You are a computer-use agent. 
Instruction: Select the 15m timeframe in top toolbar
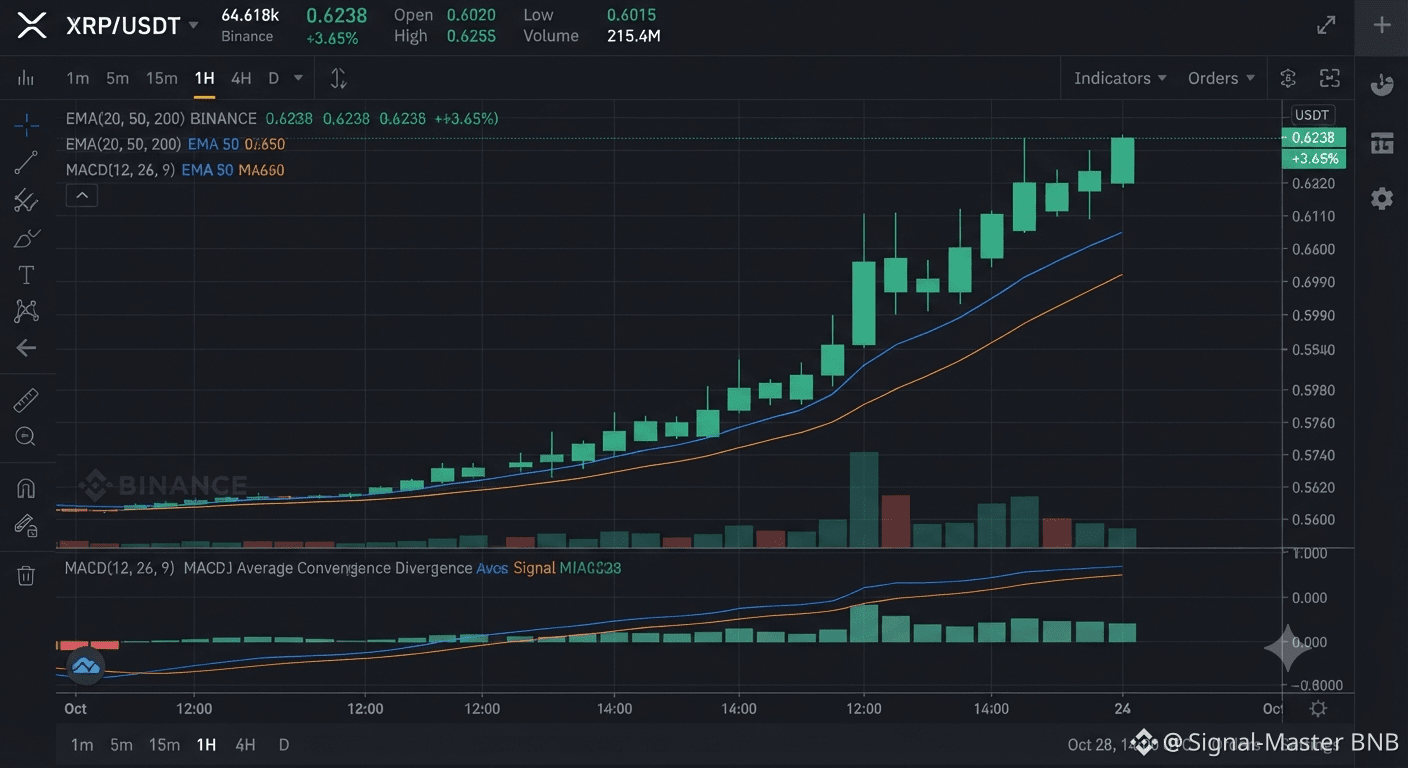click(161, 78)
